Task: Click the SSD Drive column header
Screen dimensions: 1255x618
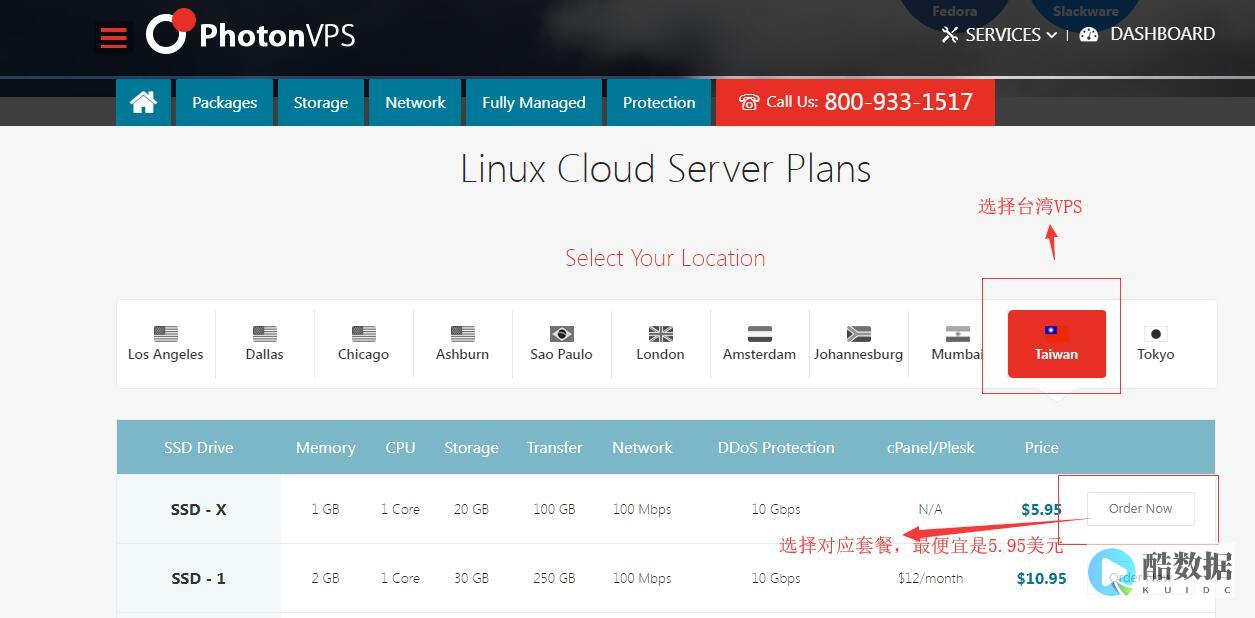Action: click(199, 448)
